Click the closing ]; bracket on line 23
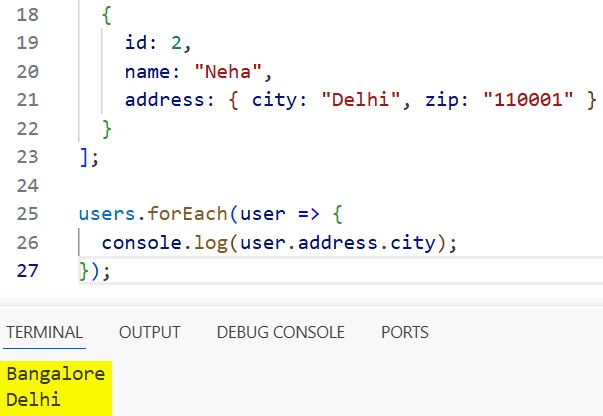This screenshot has width=603, height=416. (89, 158)
